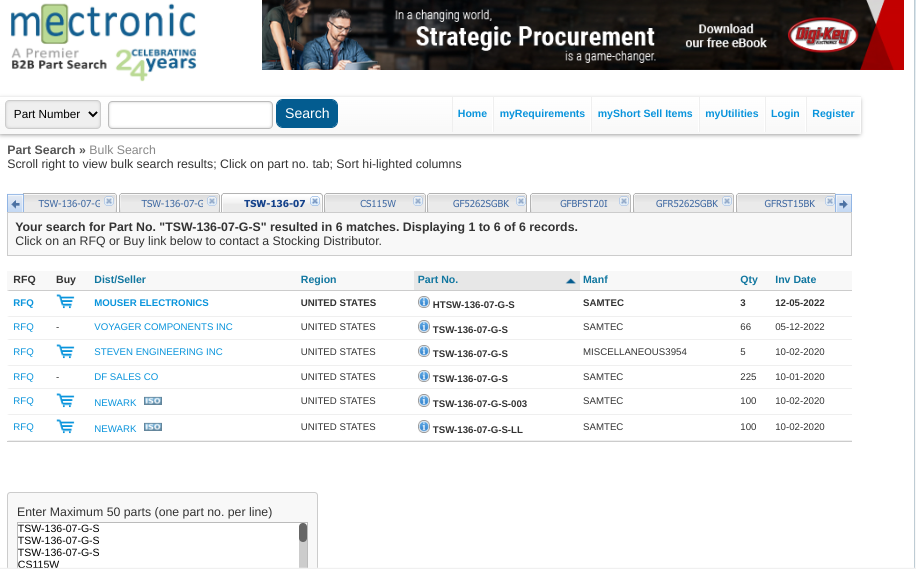Sort results by the Qty column
The image size is (916, 569).
(x=748, y=280)
